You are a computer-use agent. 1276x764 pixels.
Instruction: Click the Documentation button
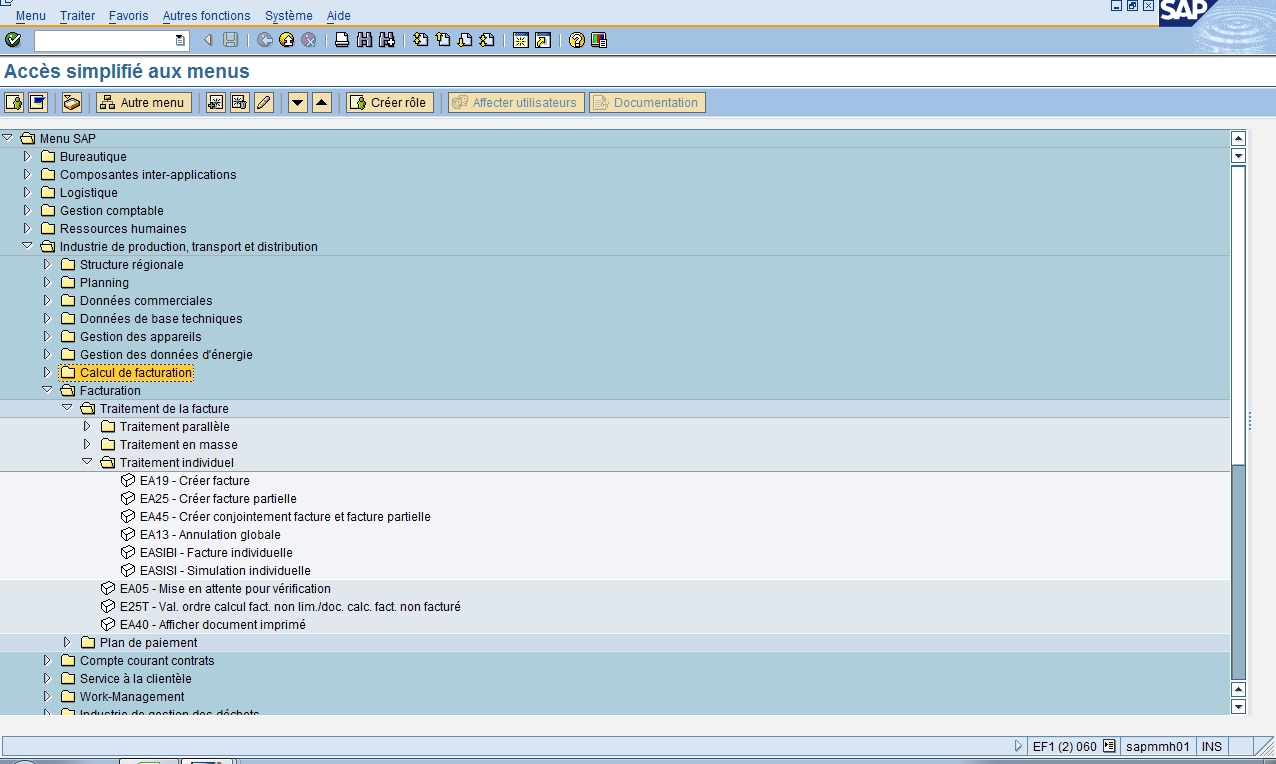647,102
